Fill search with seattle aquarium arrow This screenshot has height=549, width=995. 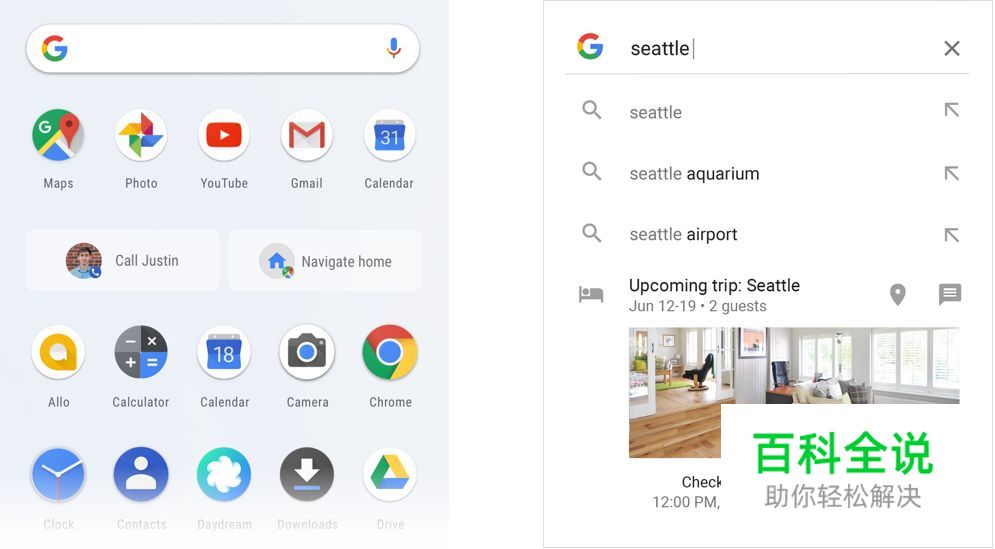click(x=951, y=173)
